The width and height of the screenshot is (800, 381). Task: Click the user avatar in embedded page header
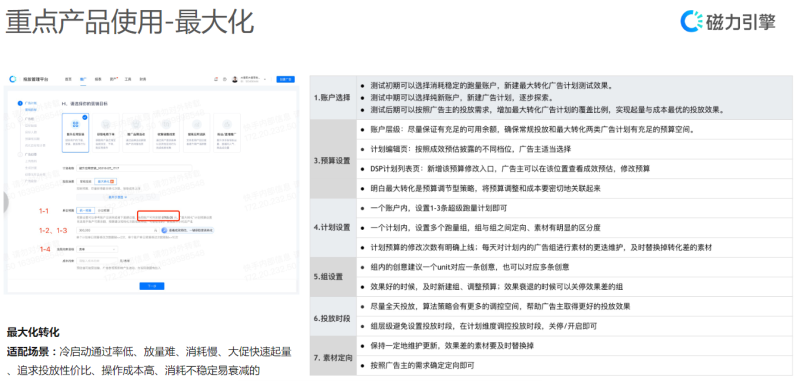click(235, 79)
